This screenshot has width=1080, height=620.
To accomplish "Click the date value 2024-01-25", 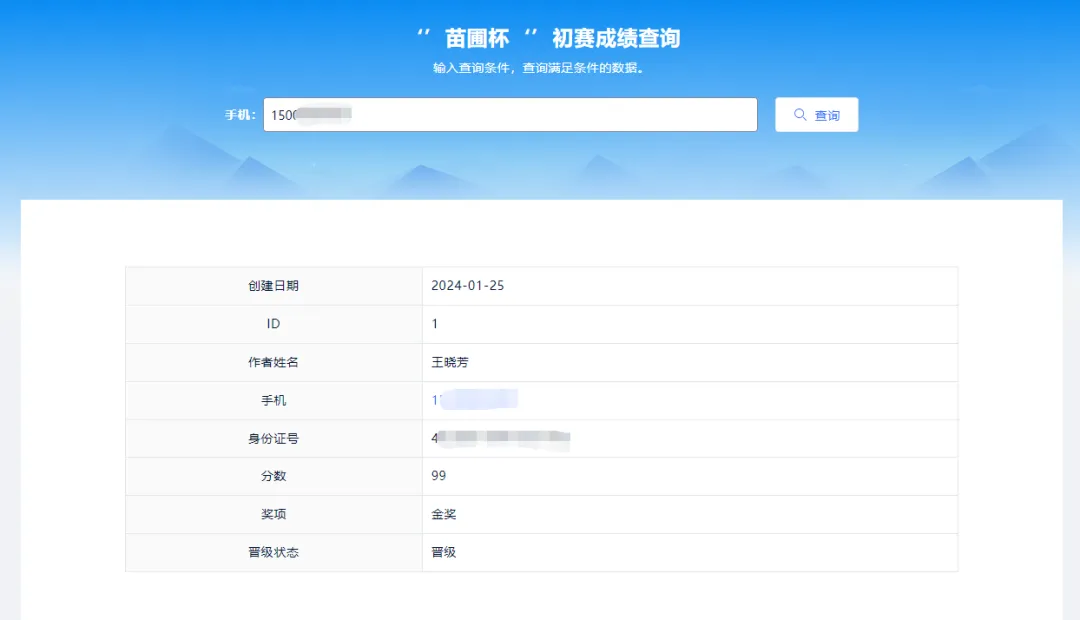I will click(467, 286).
